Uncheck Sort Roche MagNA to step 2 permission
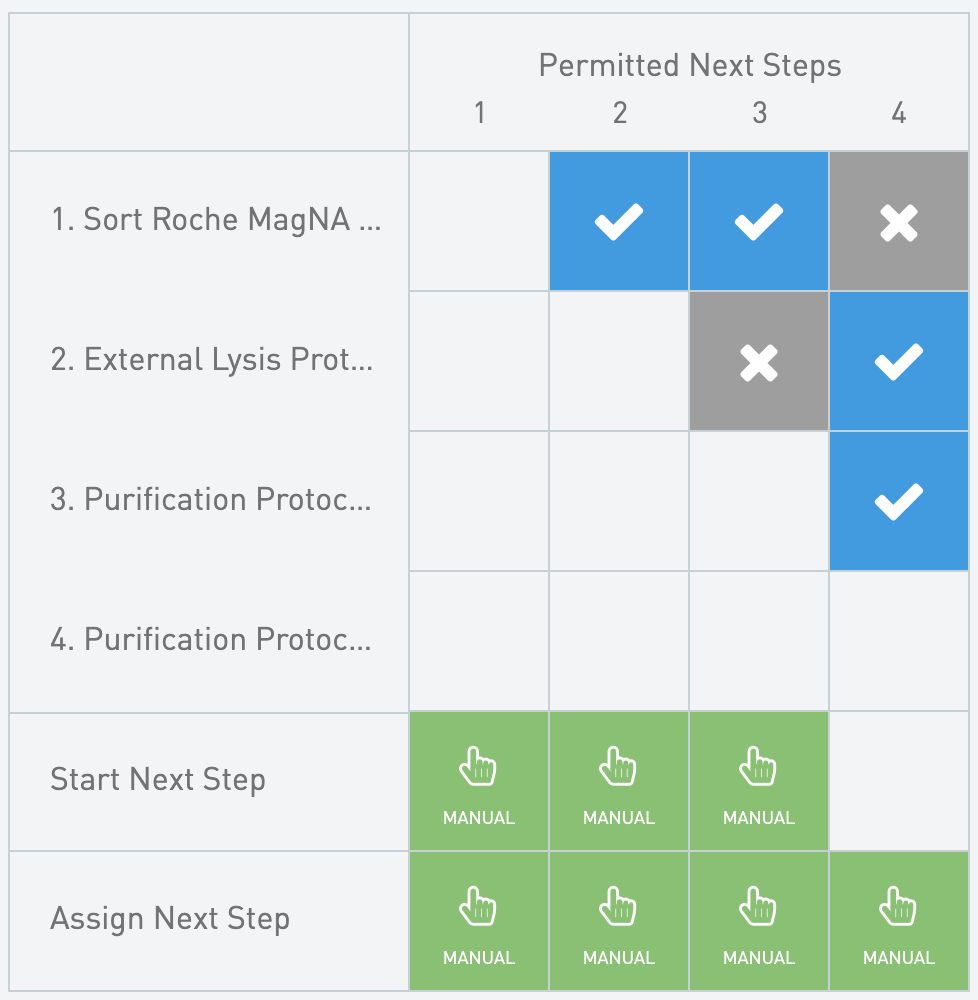 [x=619, y=221]
